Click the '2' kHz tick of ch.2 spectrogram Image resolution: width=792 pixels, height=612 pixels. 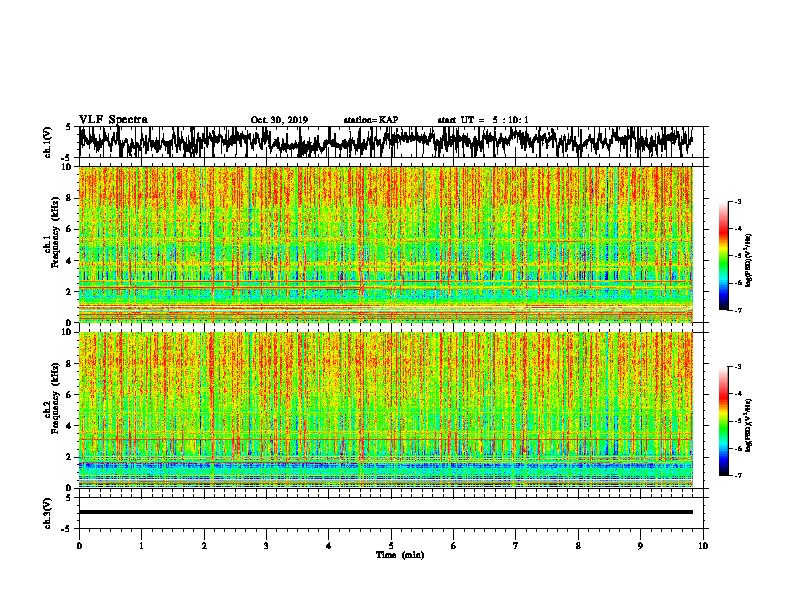[x=70, y=457]
